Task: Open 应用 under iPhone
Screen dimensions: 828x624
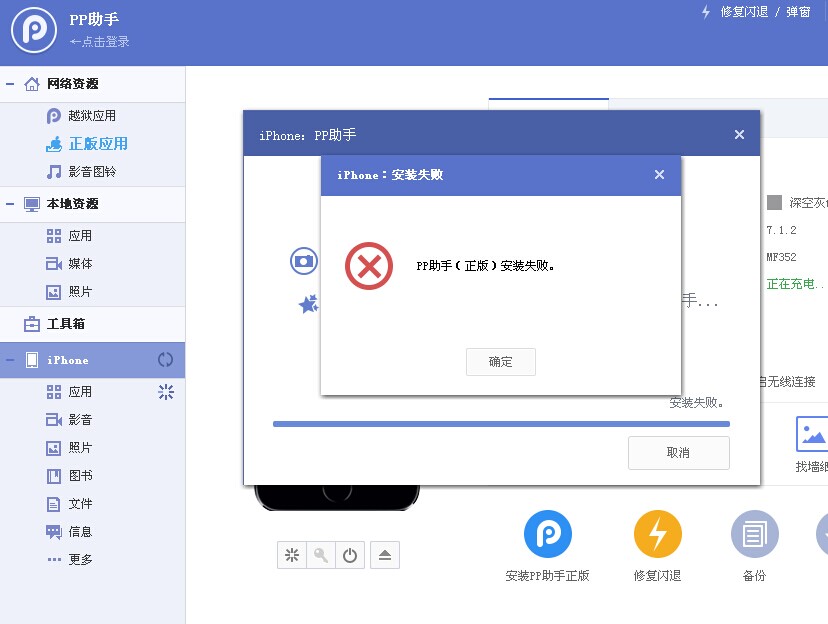Action: 80,392
